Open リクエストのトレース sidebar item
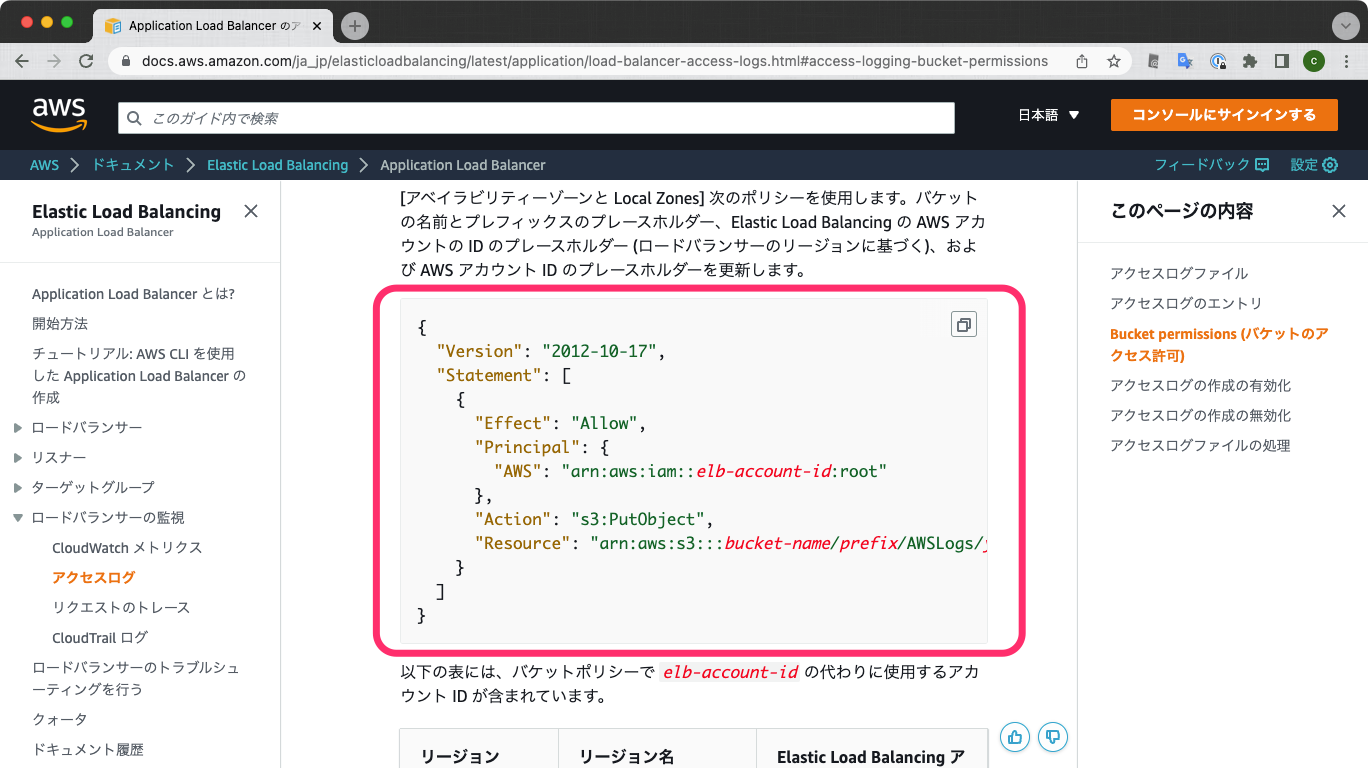This screenshot has height=768, width=1368. click(x=121, y=608)
